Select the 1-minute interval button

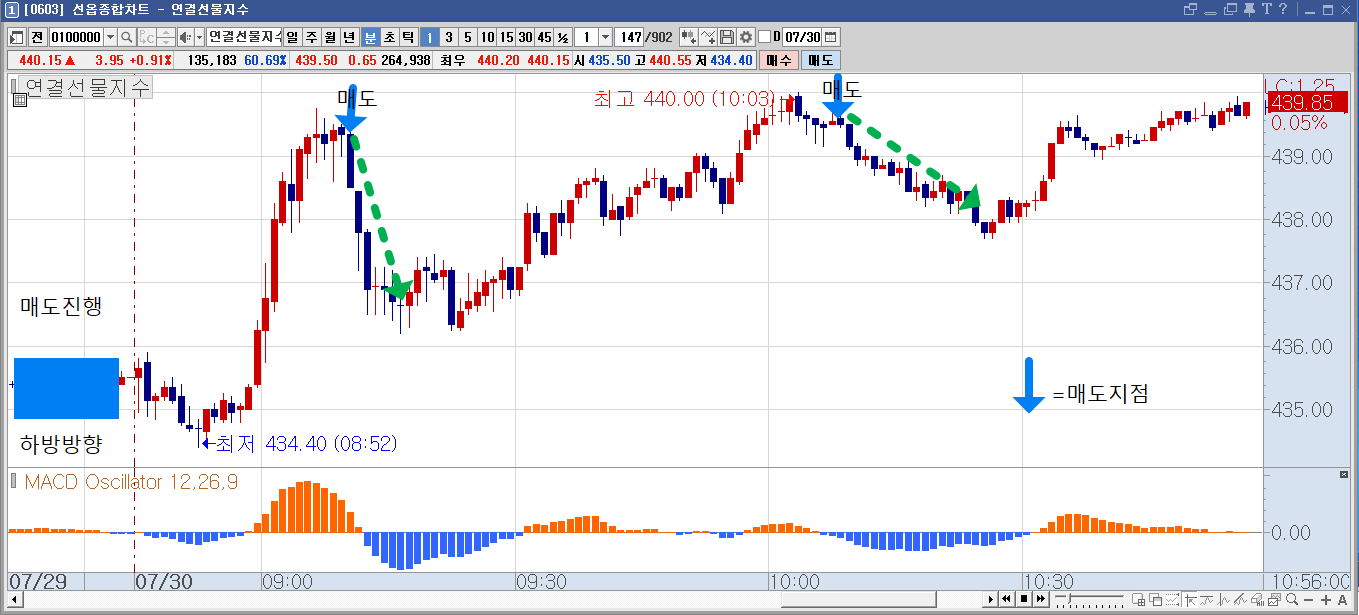click(x=430, y=37)
